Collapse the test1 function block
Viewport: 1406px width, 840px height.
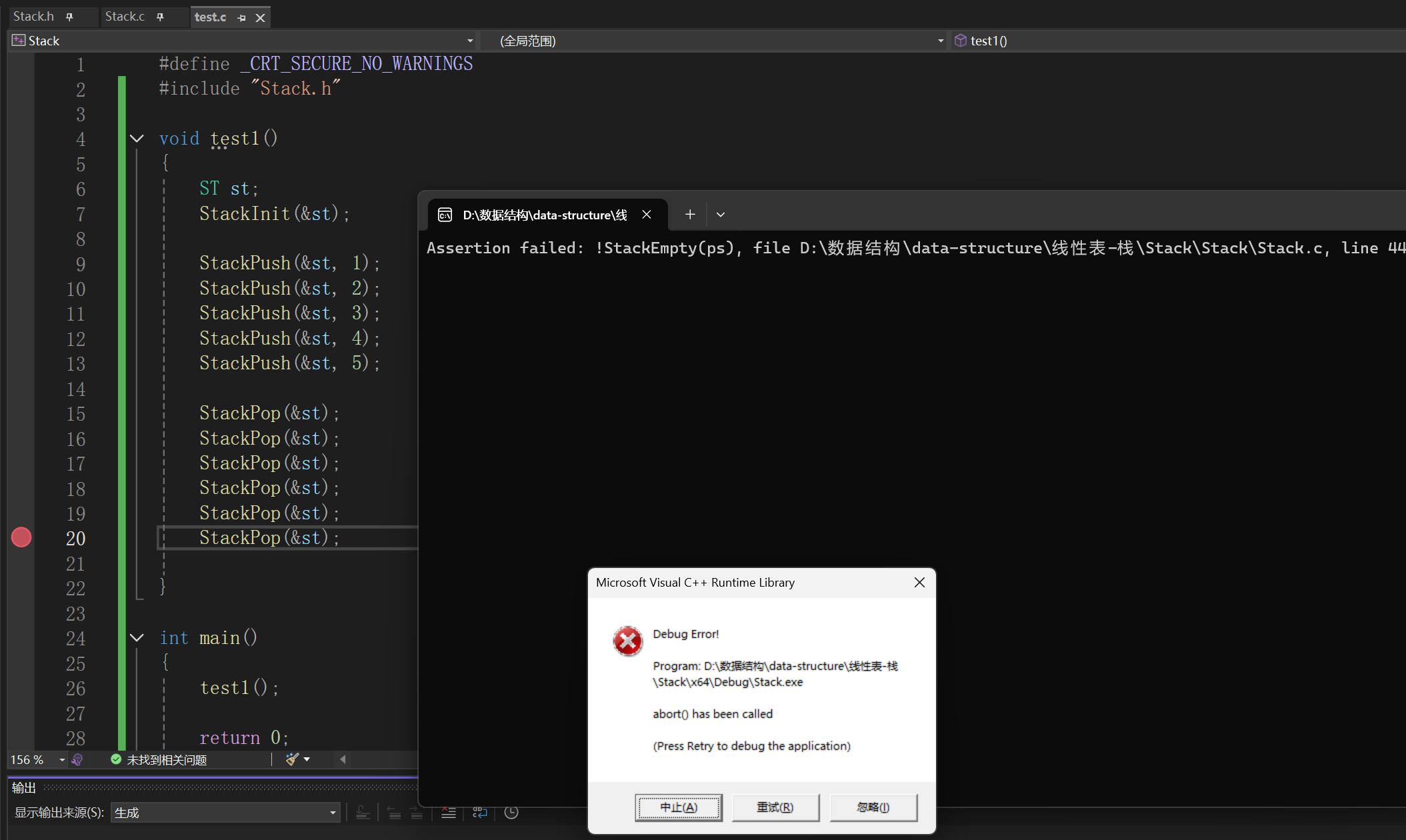(137, 139)
